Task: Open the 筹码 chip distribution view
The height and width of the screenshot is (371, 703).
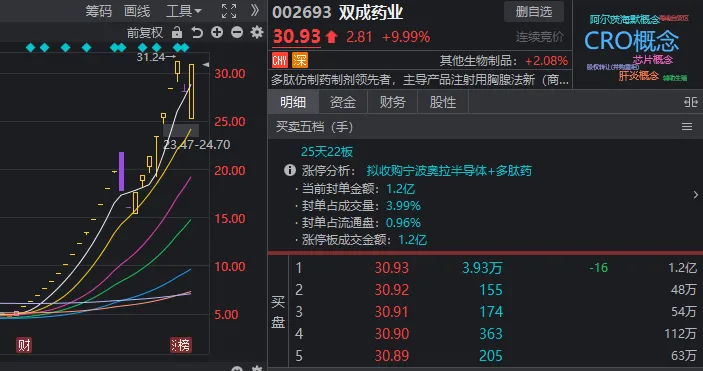Action: 99,11
